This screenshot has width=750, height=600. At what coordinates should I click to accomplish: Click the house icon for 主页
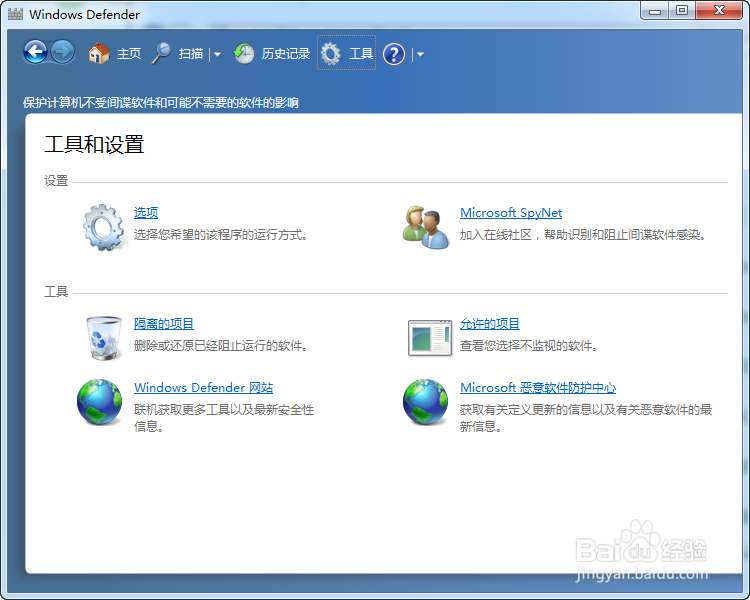pos(99,53)
